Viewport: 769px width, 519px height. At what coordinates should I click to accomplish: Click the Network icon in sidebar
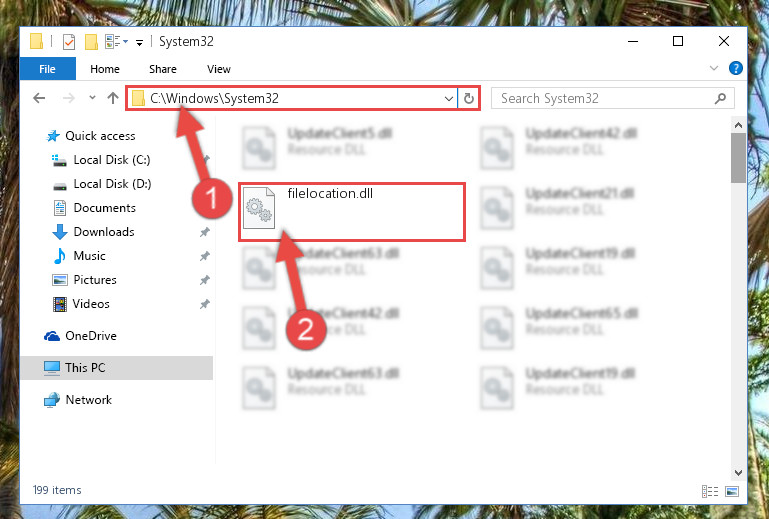click(x=51, y=400)
